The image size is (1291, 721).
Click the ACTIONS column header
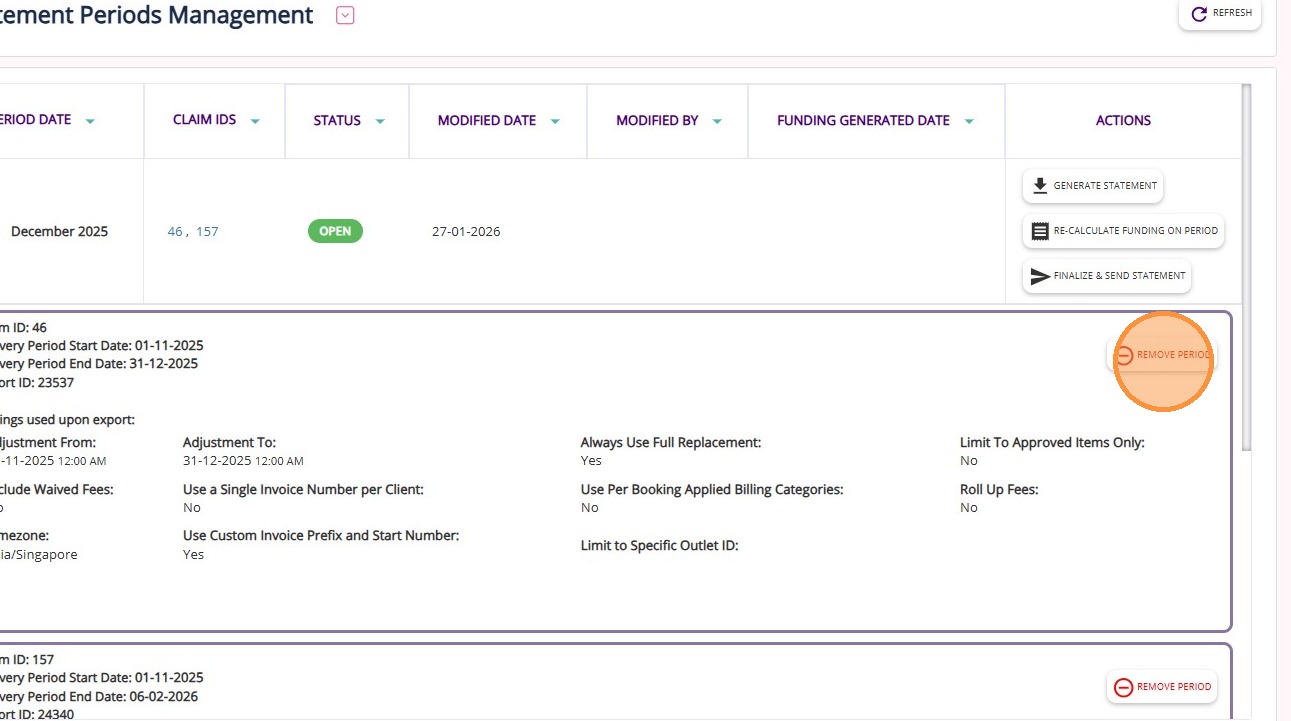[x=1123, y=120]
